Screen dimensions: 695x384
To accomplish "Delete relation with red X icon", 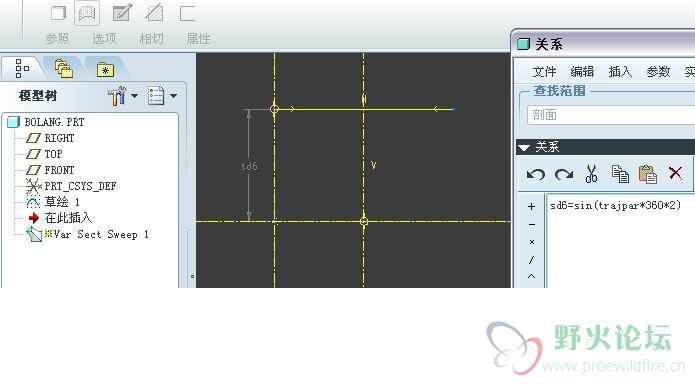I will [x=675, y=172].
